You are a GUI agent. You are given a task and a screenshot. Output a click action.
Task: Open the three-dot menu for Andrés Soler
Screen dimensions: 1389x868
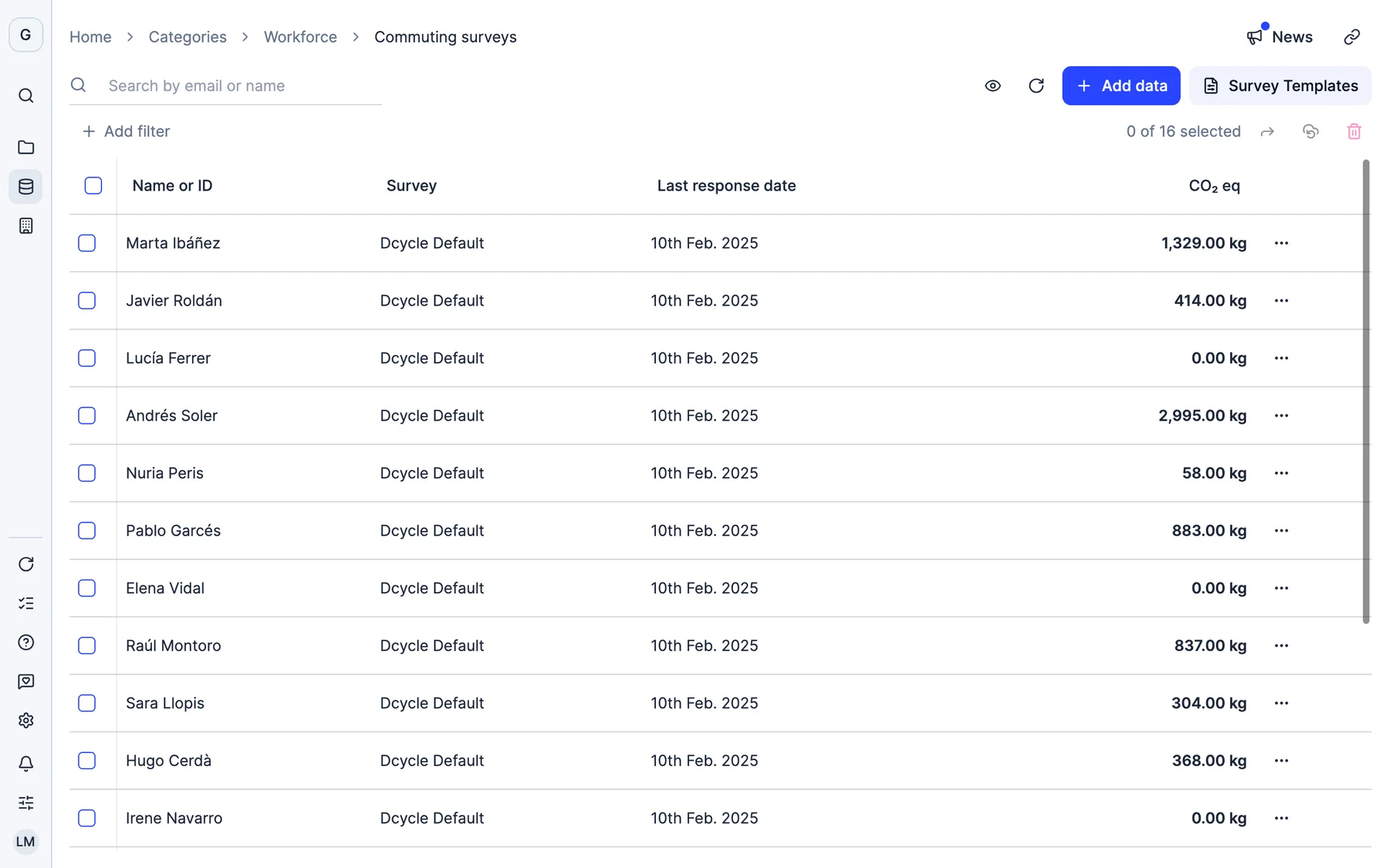tap(1281, 416)
